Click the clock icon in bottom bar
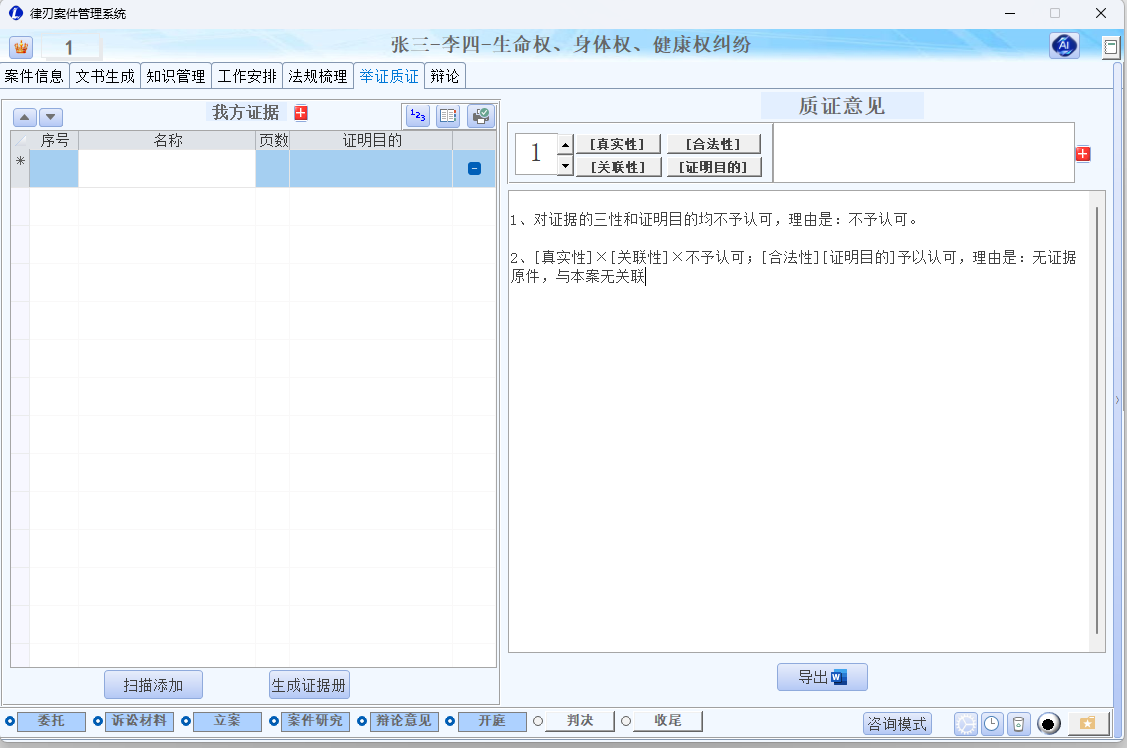Screen dimensions: 1127x748 pyautogui.click(x=991, y=724)
